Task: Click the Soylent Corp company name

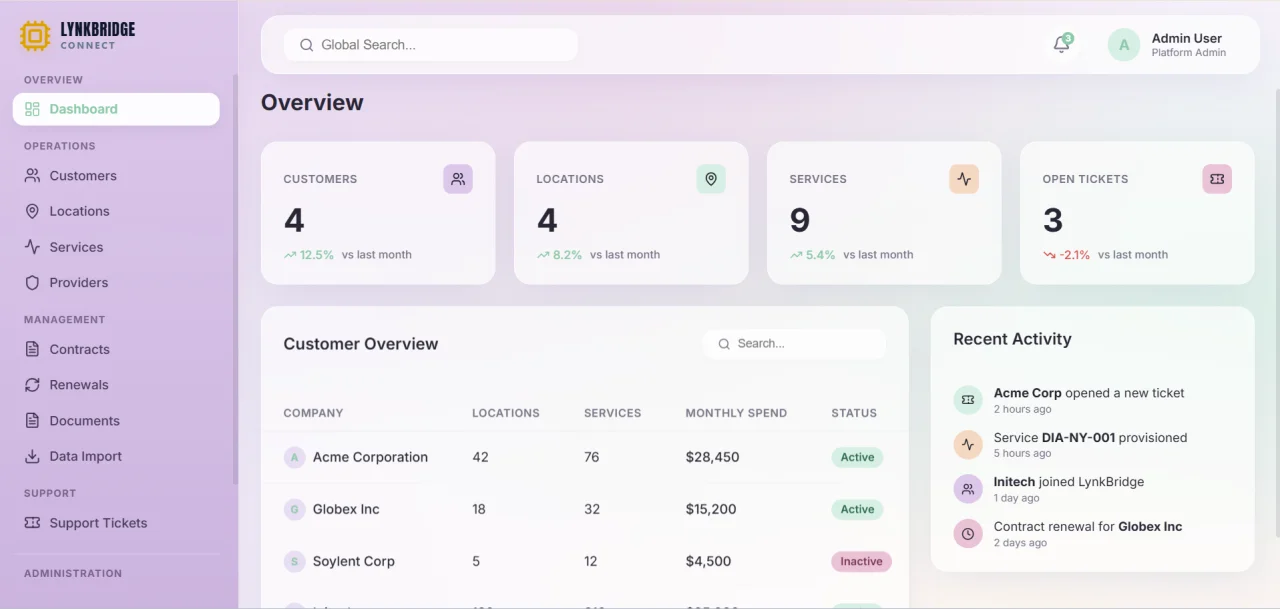Action: (354, 562)
